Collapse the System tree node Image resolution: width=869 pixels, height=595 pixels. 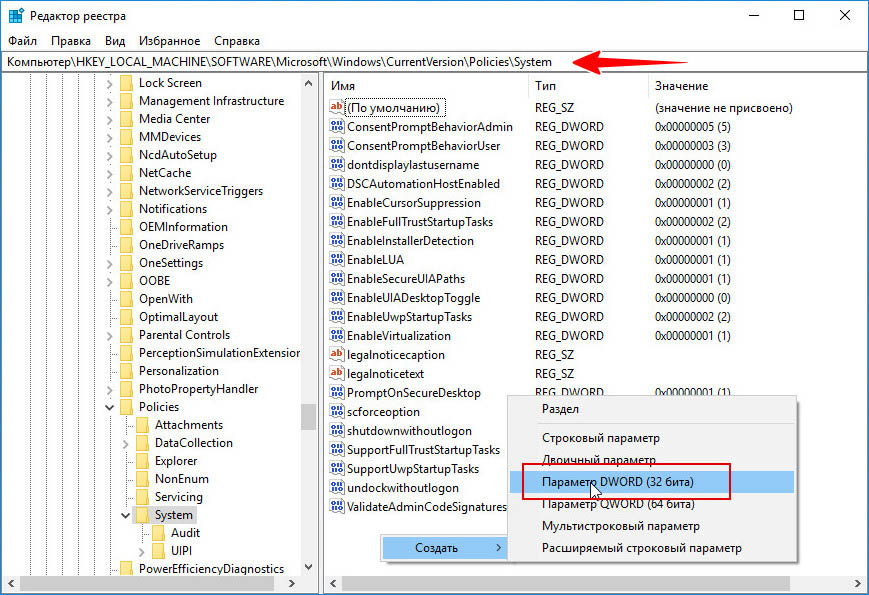126,515
